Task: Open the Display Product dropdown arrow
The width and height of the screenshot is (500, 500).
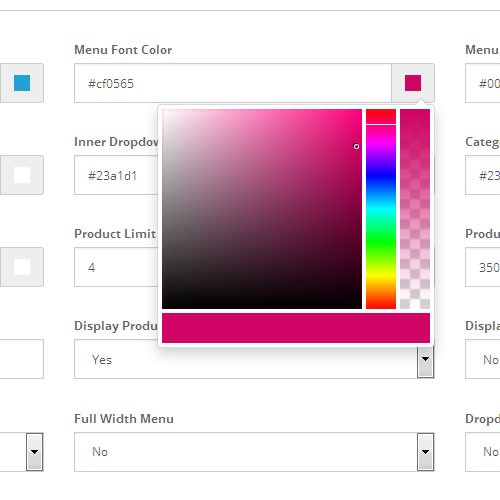Action: [425, 361]
